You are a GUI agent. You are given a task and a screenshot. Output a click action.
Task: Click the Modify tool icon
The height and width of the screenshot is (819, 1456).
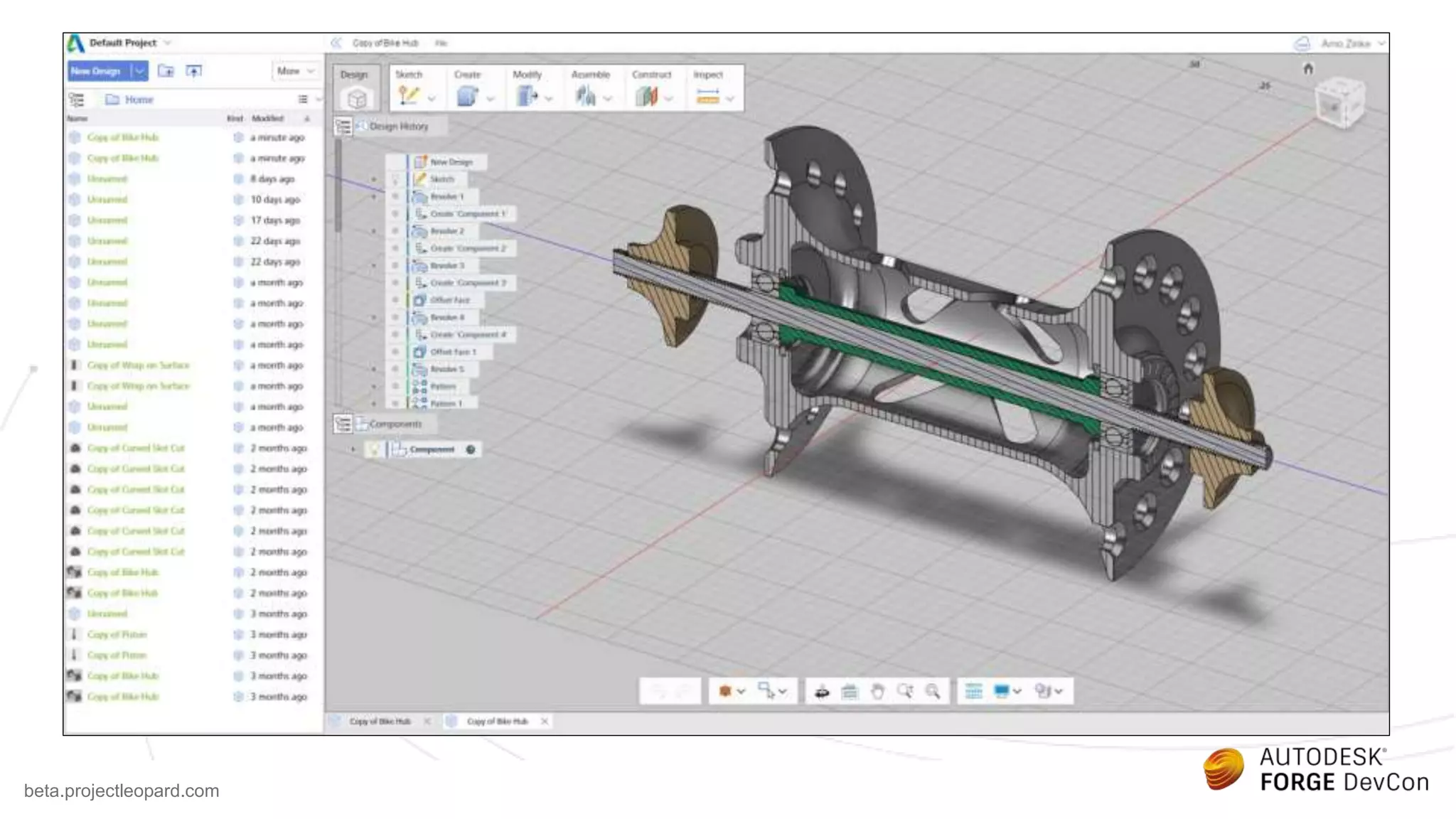[527, 96]
